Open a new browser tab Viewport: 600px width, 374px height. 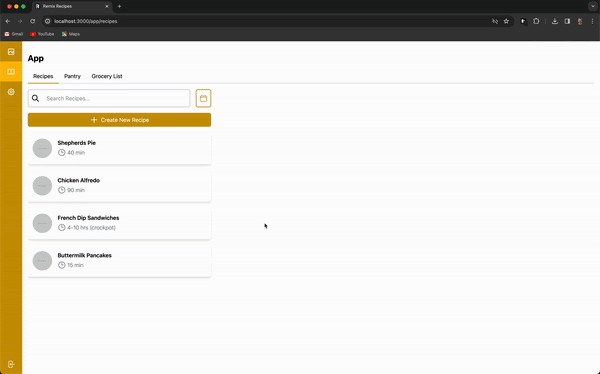point(119,7)
